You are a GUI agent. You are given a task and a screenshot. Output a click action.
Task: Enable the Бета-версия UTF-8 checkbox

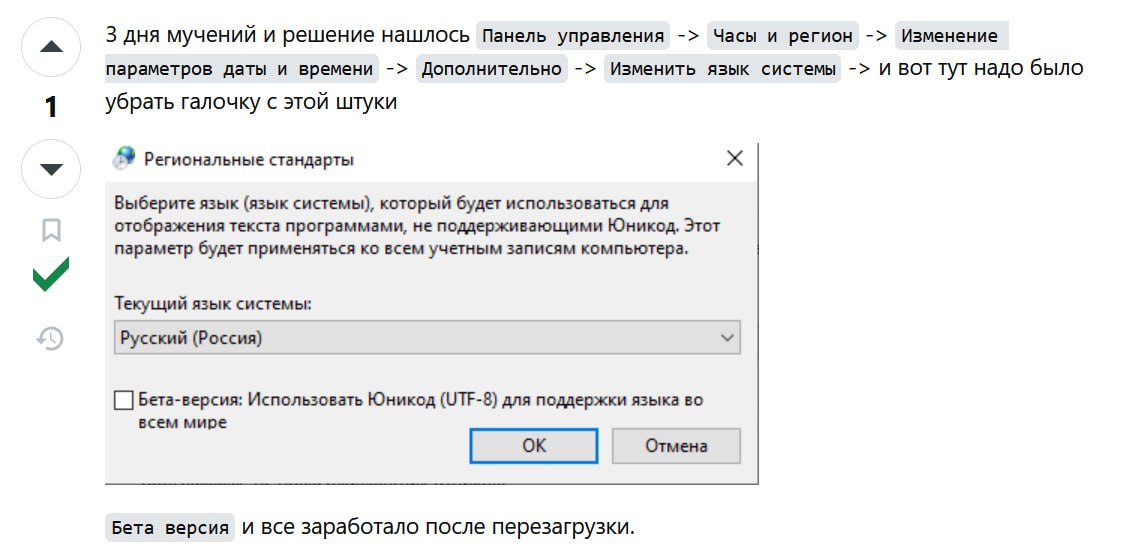124,400
